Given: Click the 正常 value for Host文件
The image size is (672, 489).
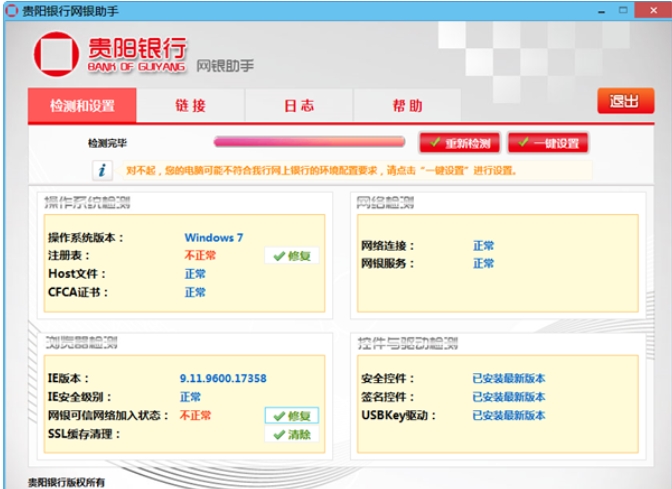Looking at the screenshot, I should 195,274.
